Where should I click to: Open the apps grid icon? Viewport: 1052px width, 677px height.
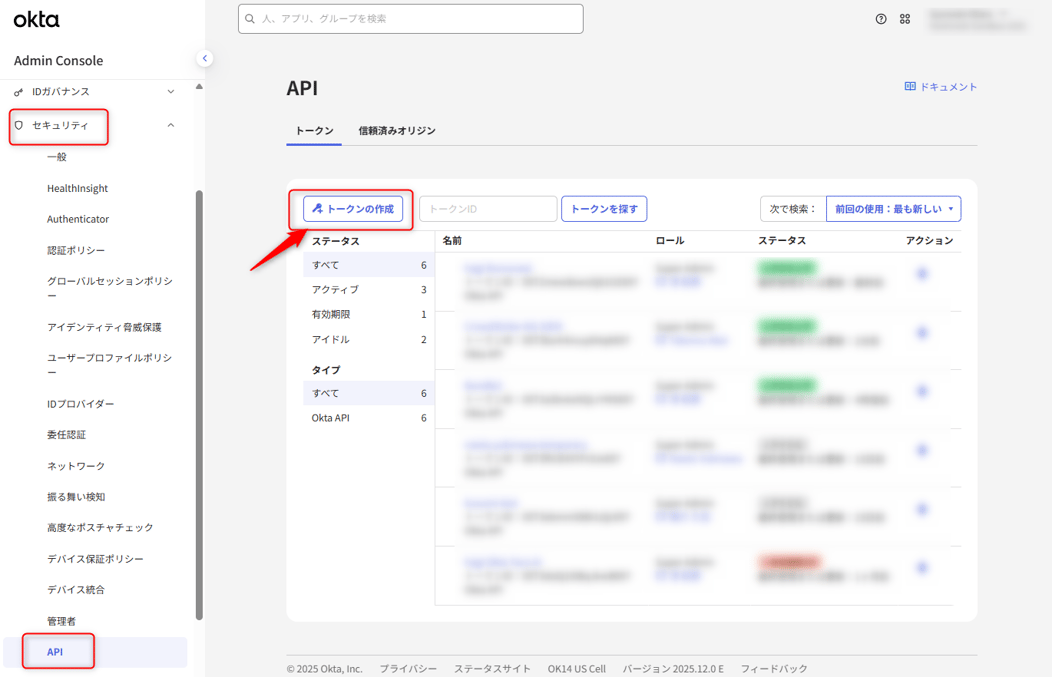[904, 18]
